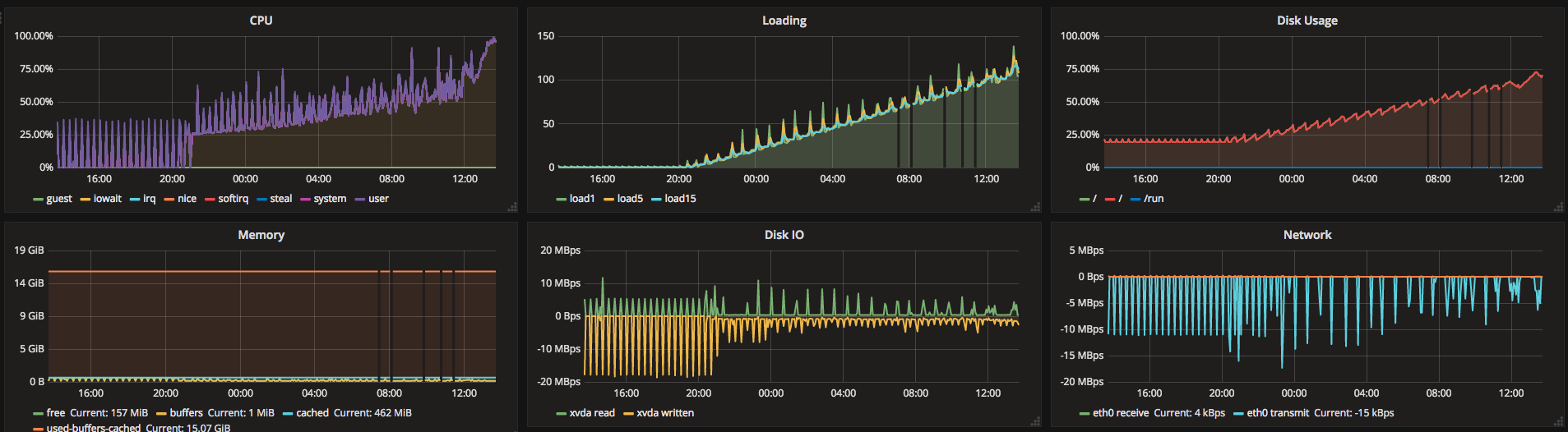Click the green load1 legend color marker

pos(561,200)
